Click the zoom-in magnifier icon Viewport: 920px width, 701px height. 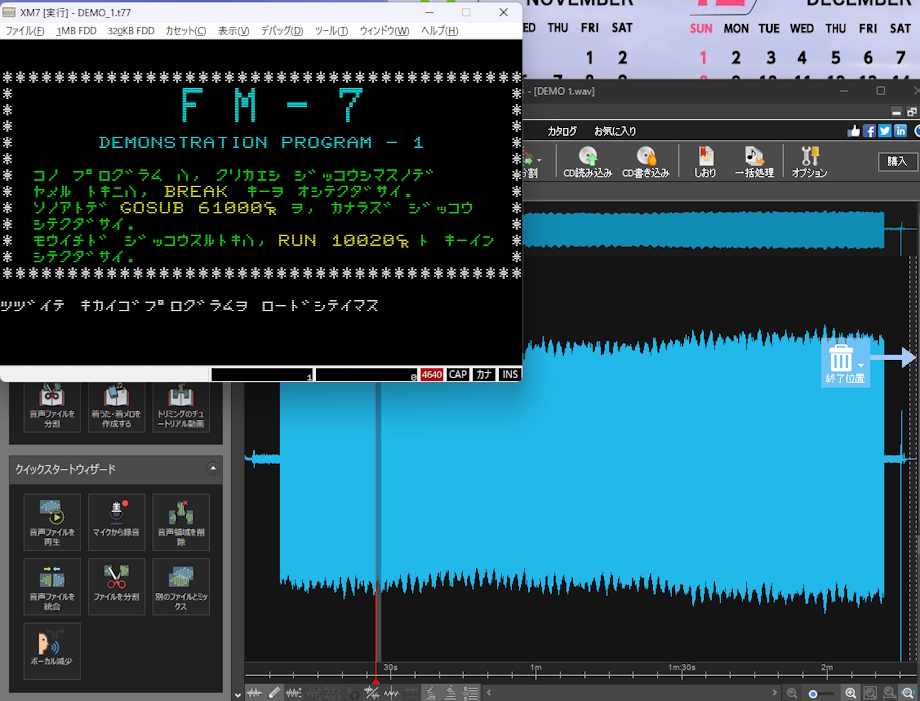point(850,693)
